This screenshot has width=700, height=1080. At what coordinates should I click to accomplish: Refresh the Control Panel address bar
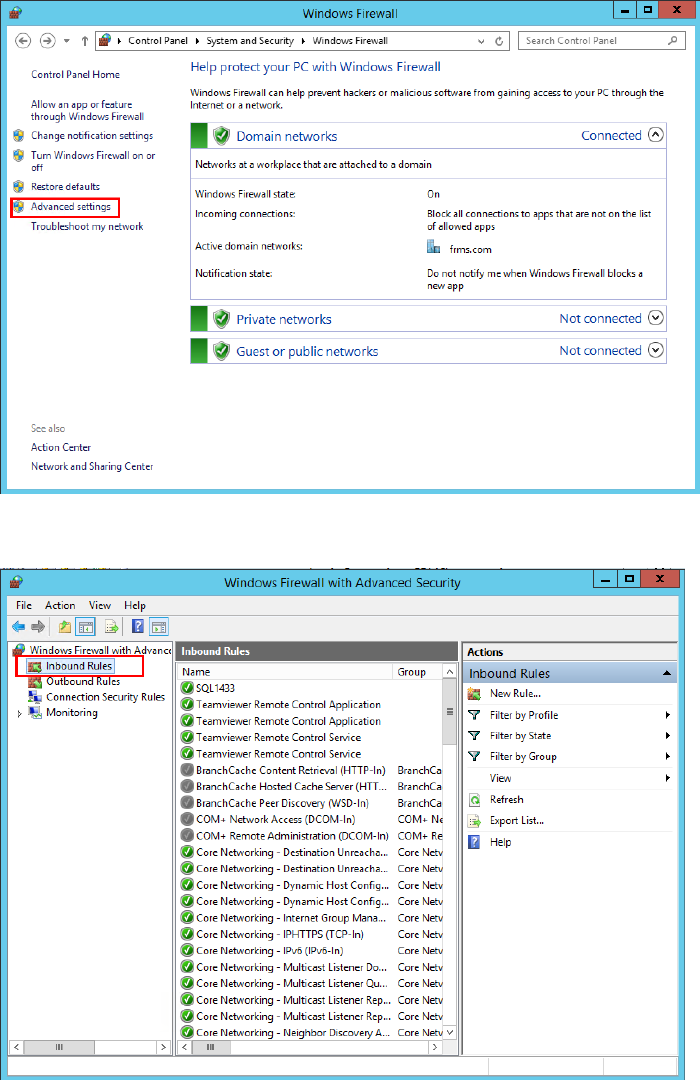point(500,41)
